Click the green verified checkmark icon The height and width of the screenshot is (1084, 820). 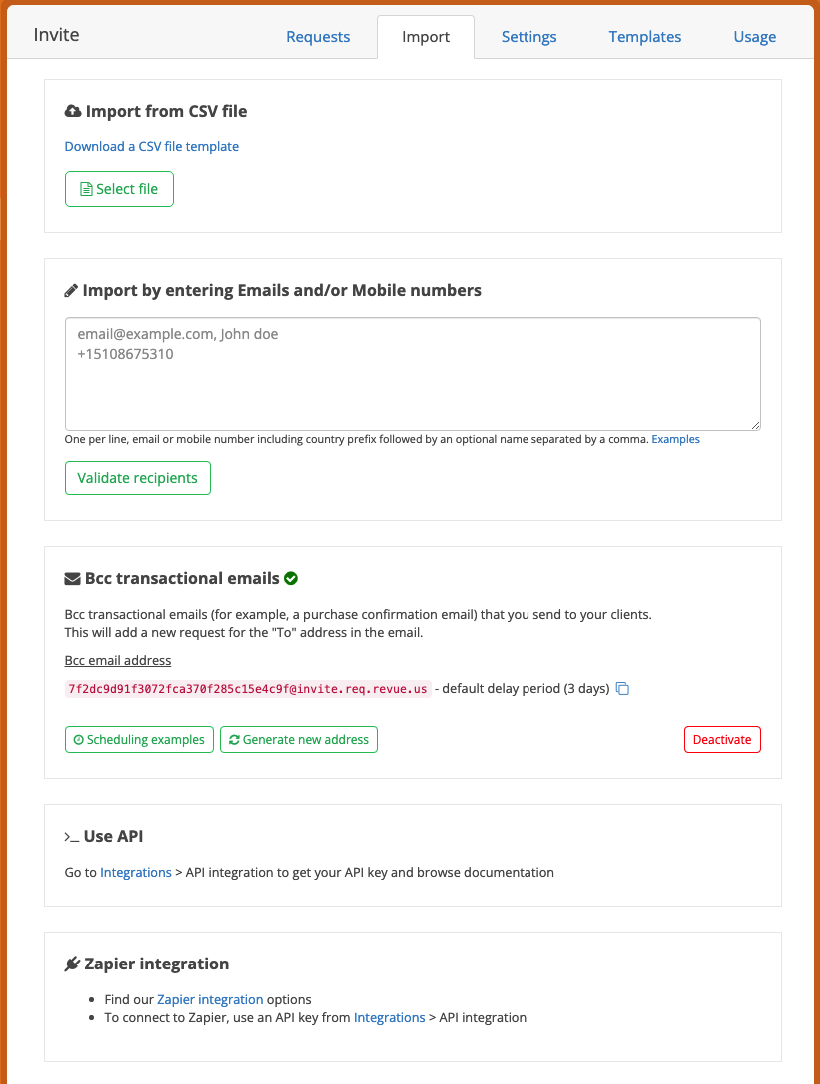point(291,579)
